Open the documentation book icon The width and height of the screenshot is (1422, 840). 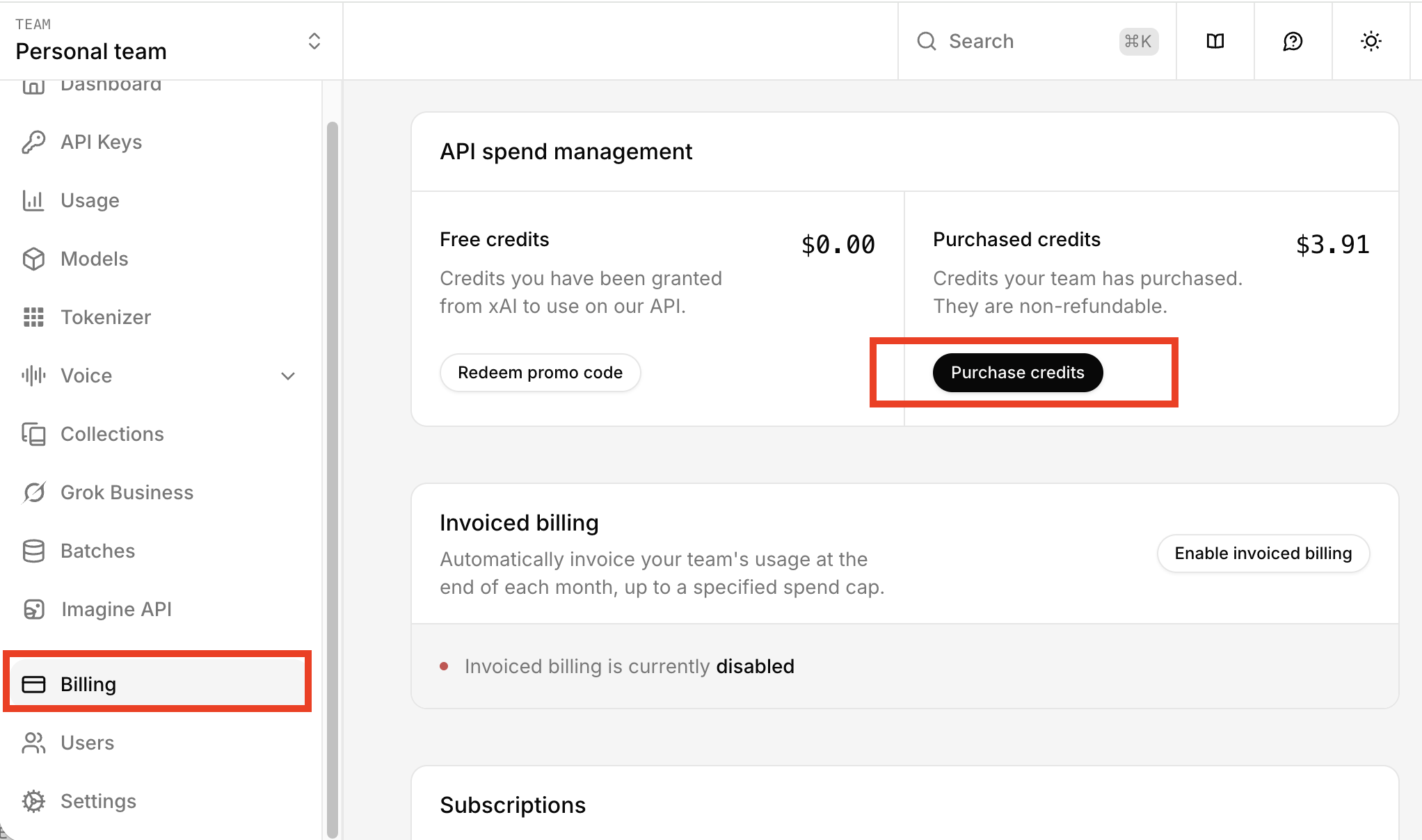click(1215, 41)
